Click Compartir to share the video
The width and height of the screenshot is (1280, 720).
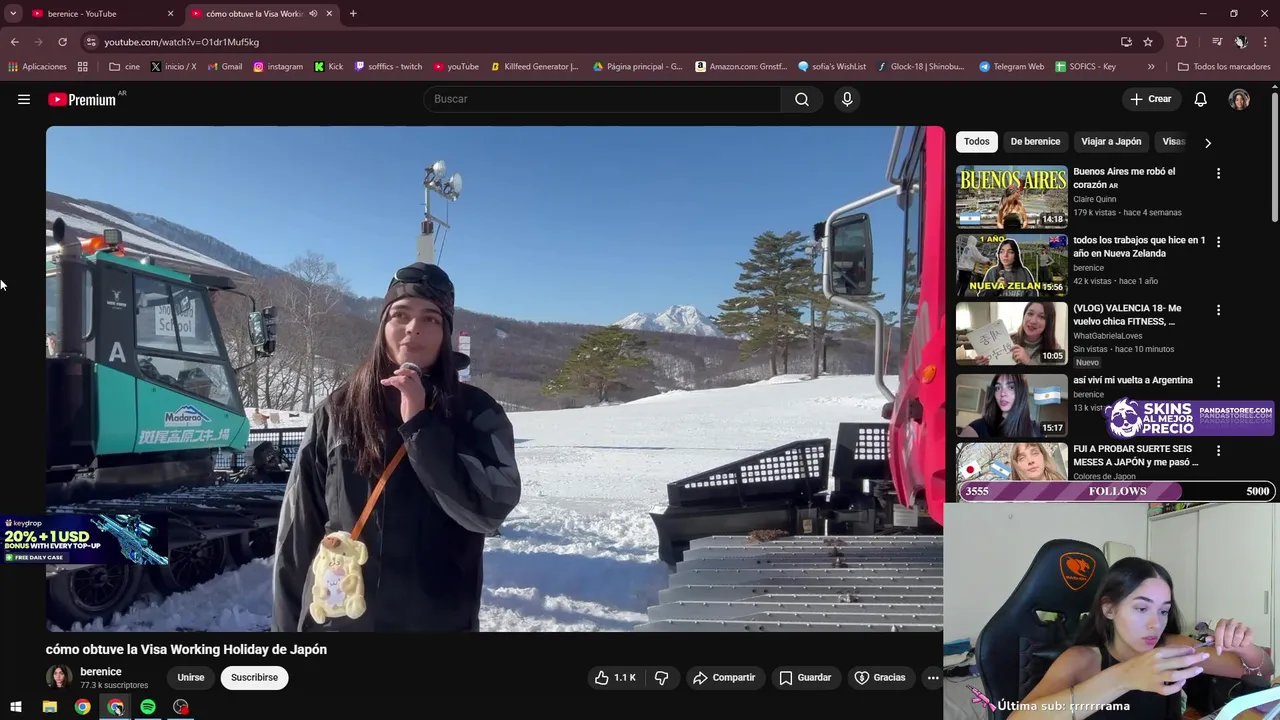(725, 678)
